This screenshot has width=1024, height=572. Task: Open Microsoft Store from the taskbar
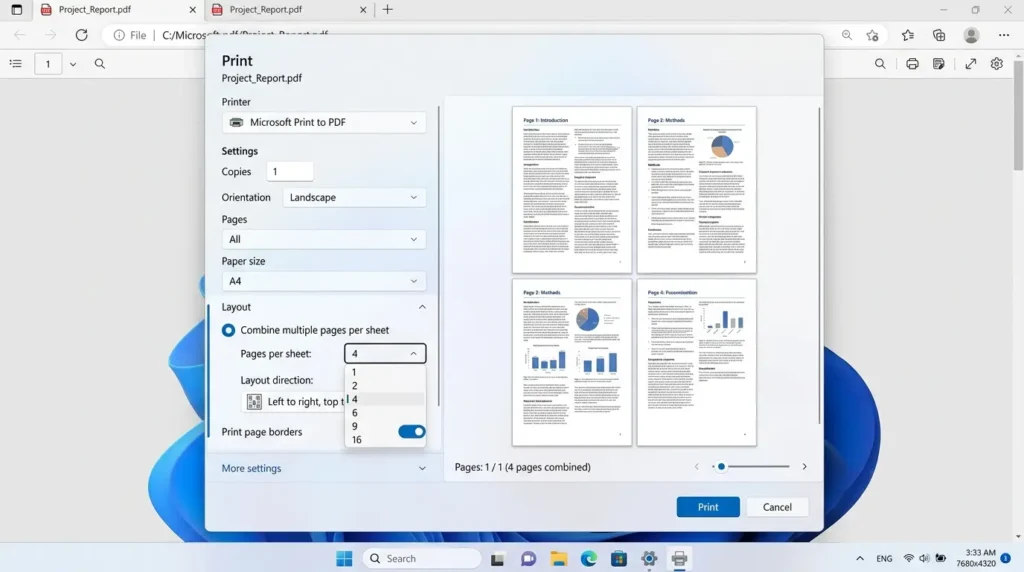pos(618,559)
